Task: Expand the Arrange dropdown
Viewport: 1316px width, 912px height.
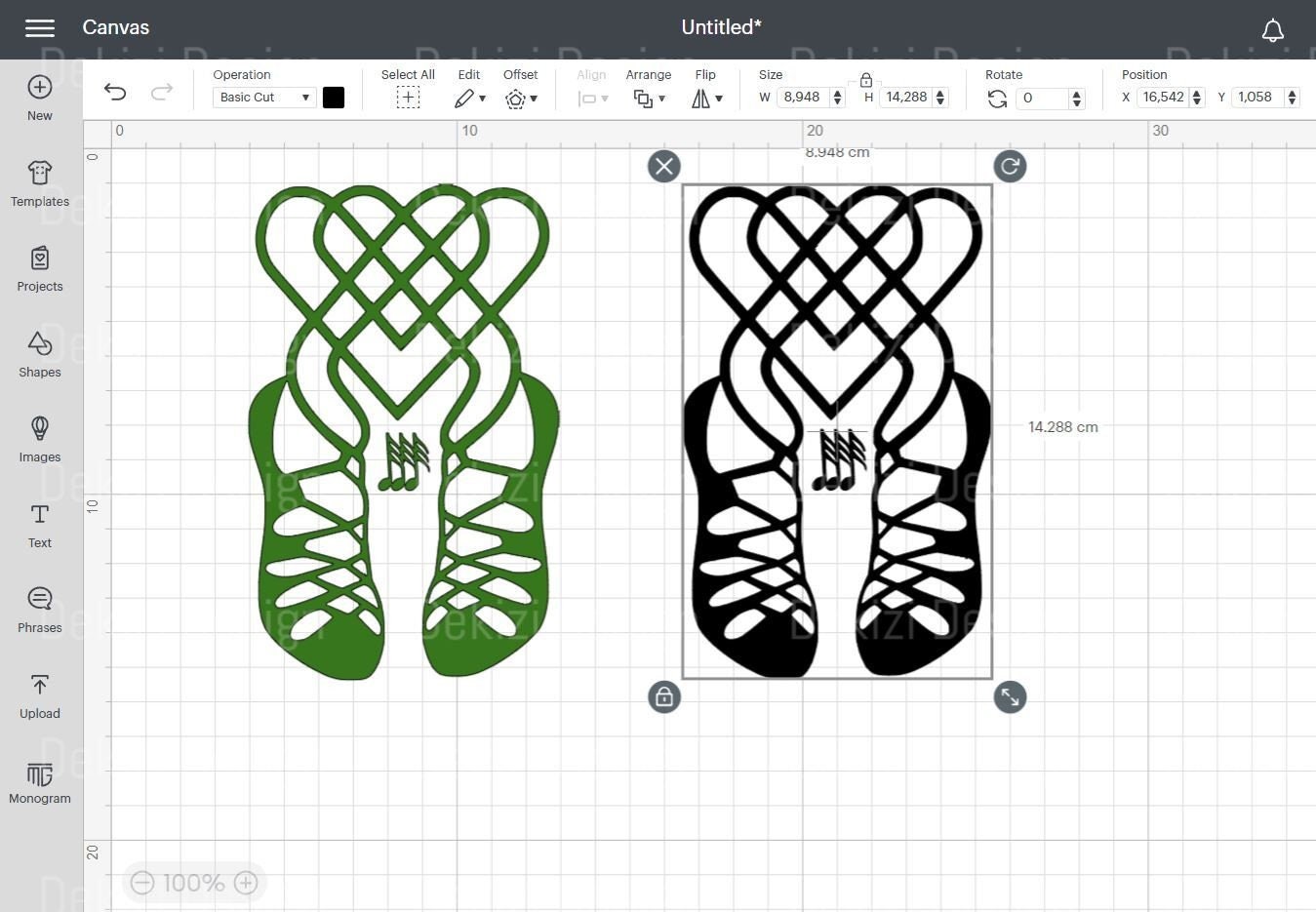Action: (649, 99)
